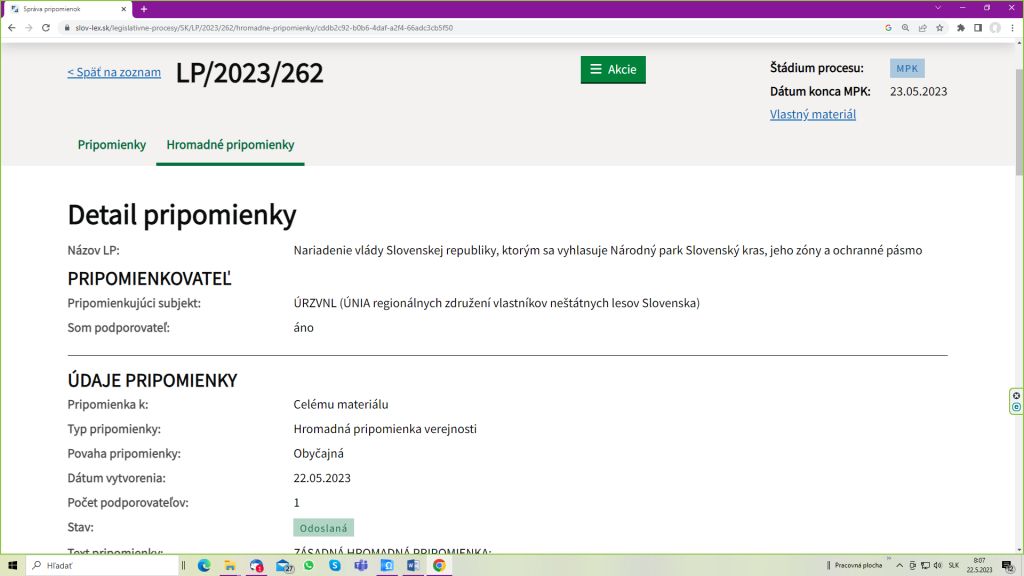Image resolution: width=1024 pixels, height=576 pixels.
Task: Open Chrome three-dot menu
Action: tap(1012, 28)
